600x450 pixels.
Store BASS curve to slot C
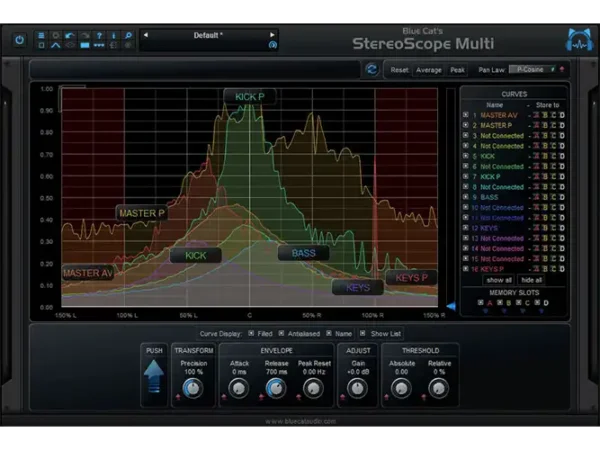point(554,197)
